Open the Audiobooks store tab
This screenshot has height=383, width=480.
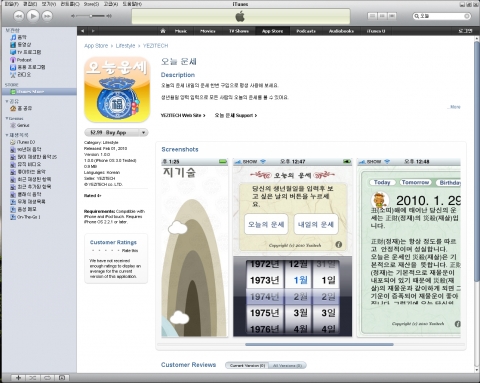tap(341, 31)
